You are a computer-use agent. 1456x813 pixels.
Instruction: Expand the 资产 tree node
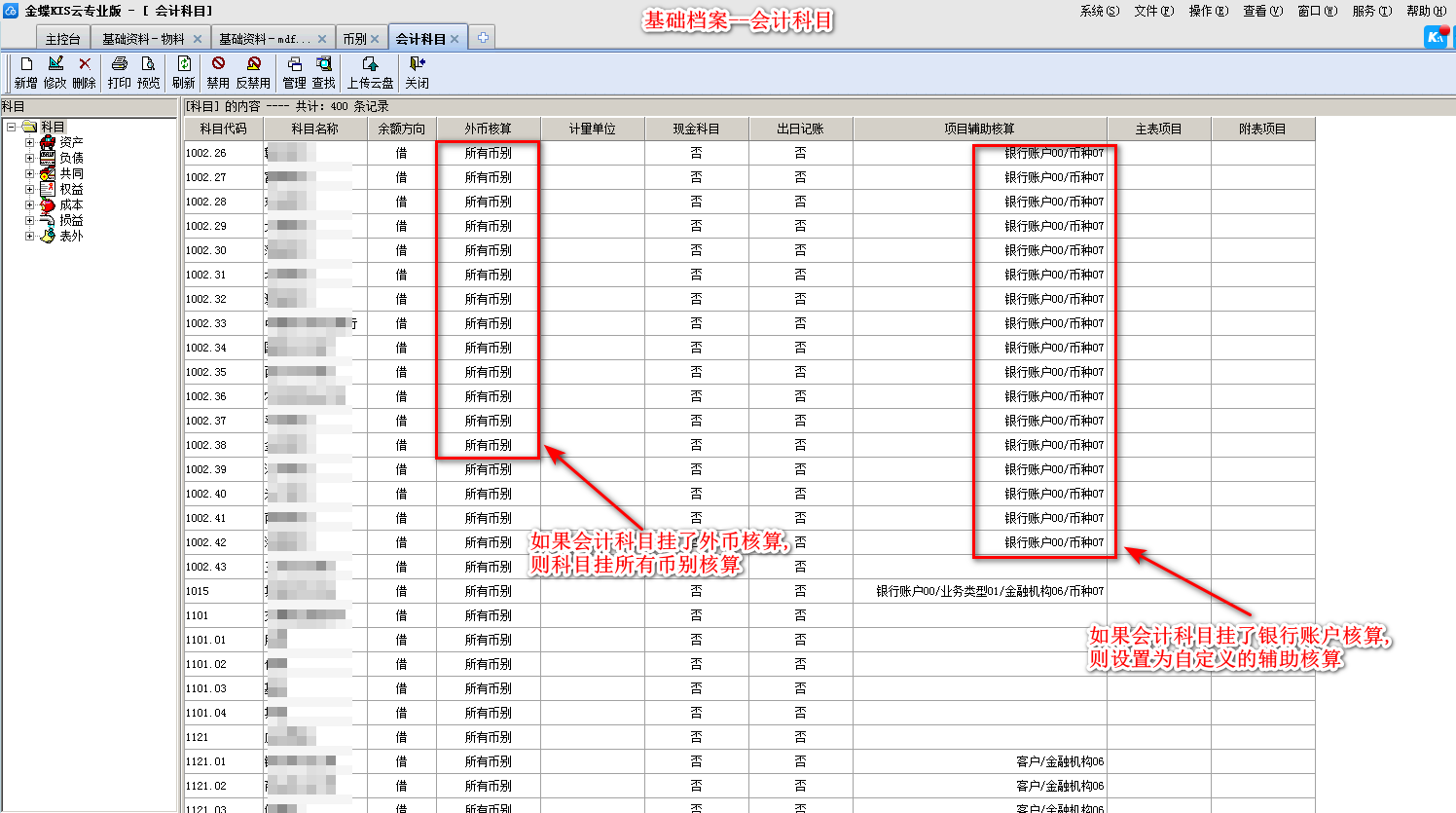29,142
